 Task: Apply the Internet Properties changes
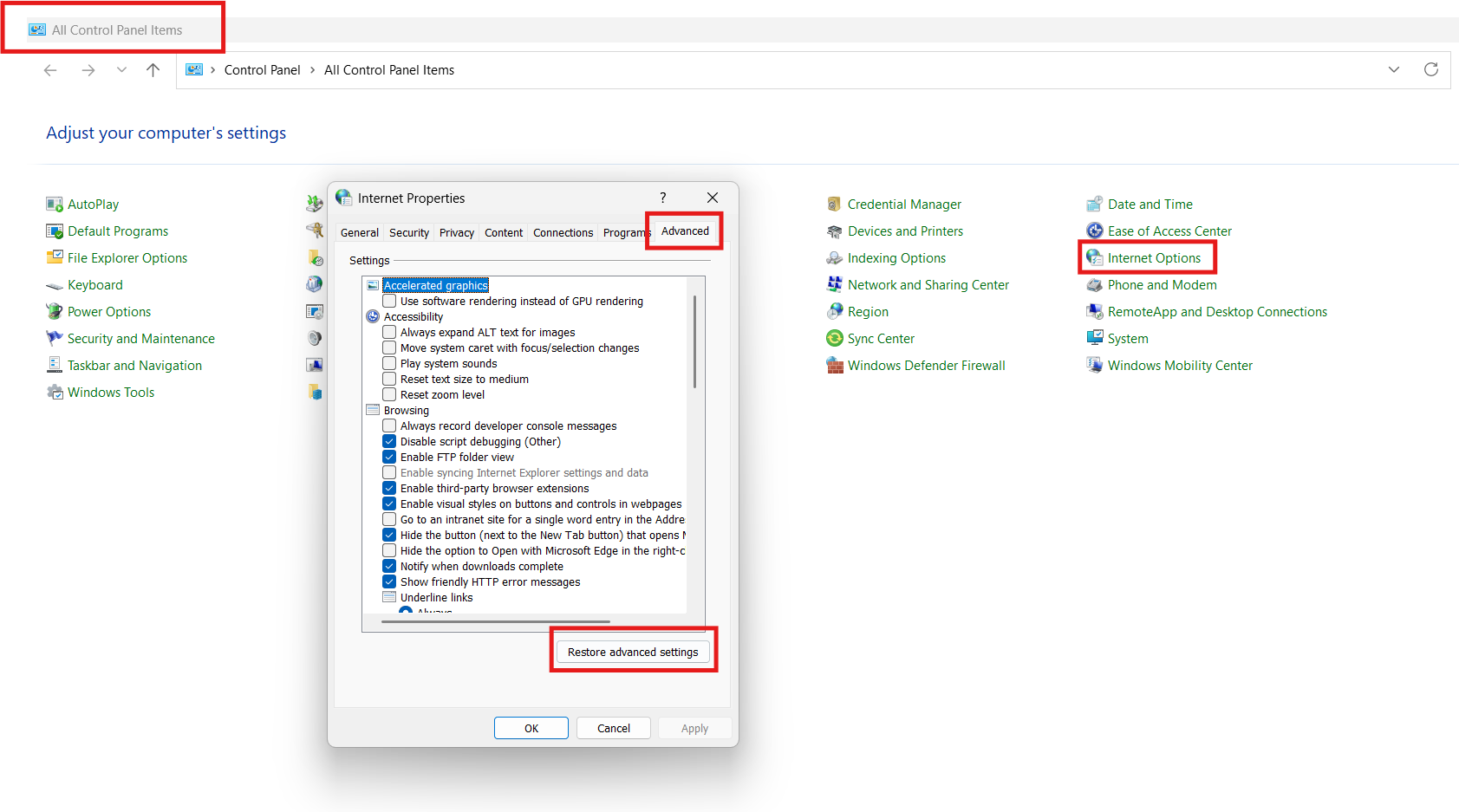tap(694, 728)
